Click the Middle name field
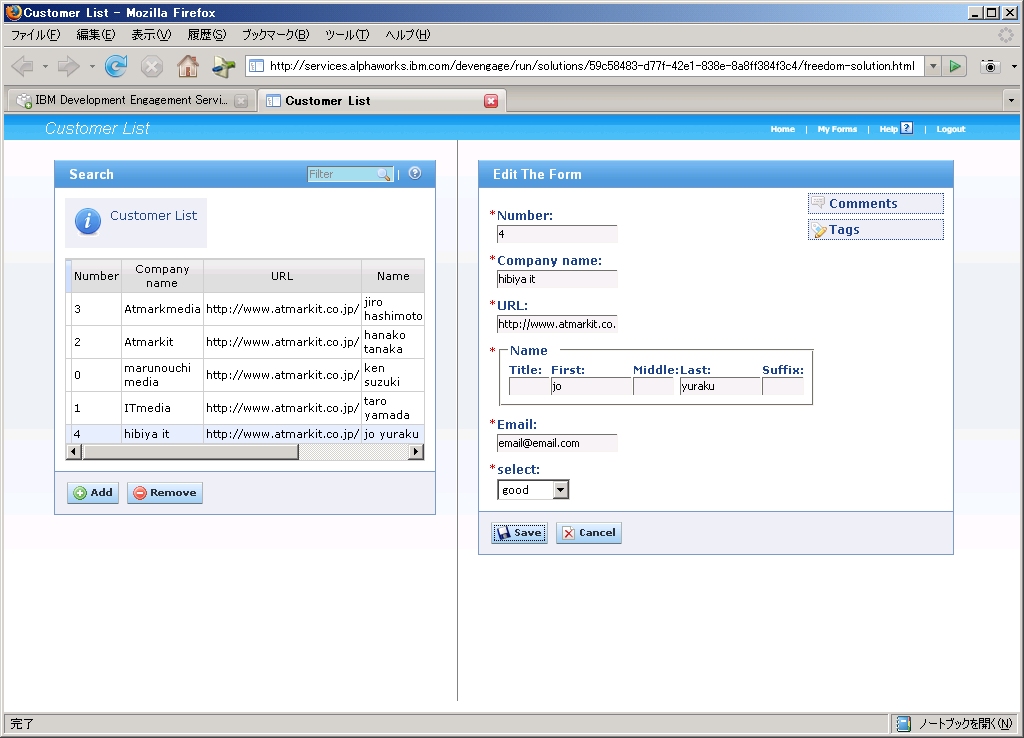The image size is (1024, 738). (653, 386)
